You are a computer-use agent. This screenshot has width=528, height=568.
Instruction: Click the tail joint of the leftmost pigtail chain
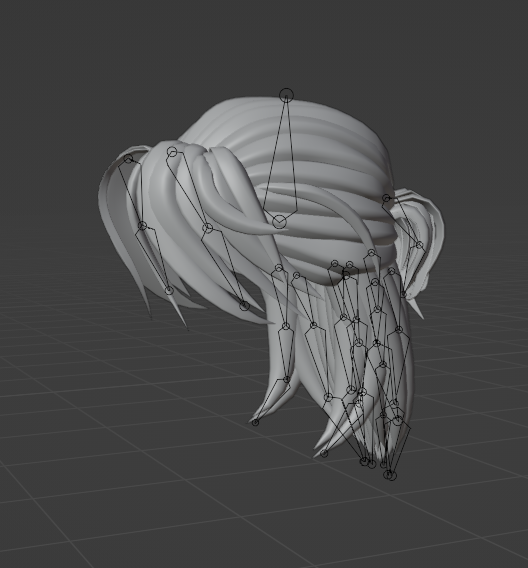(x=169, y=291)
